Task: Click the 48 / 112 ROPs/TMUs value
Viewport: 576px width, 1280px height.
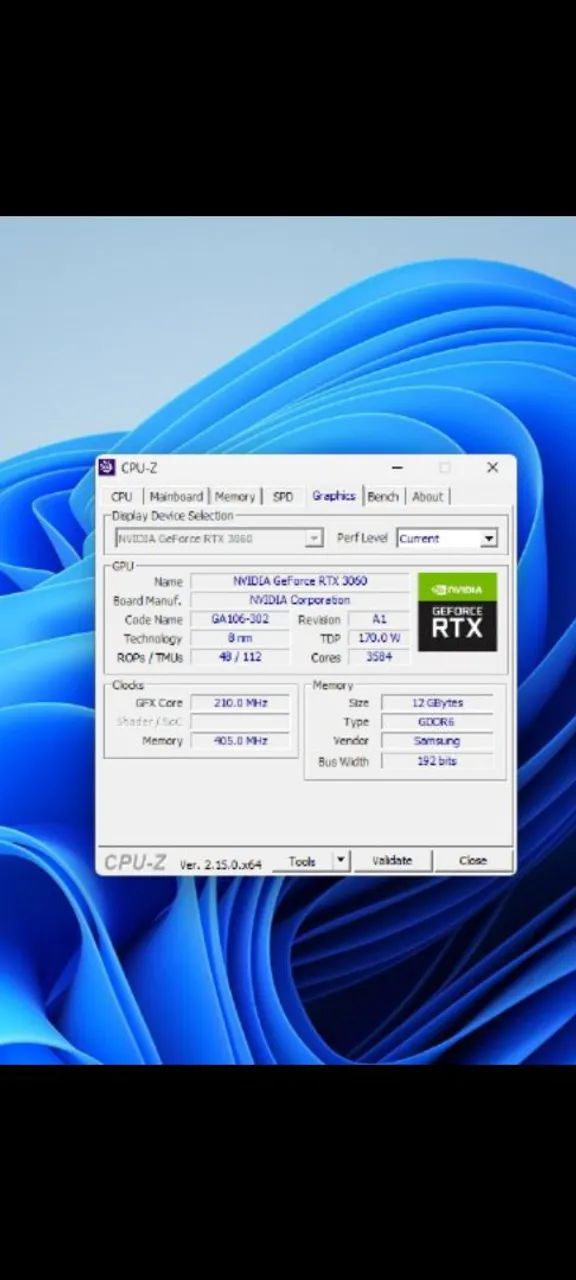Action: coord(240,657)
